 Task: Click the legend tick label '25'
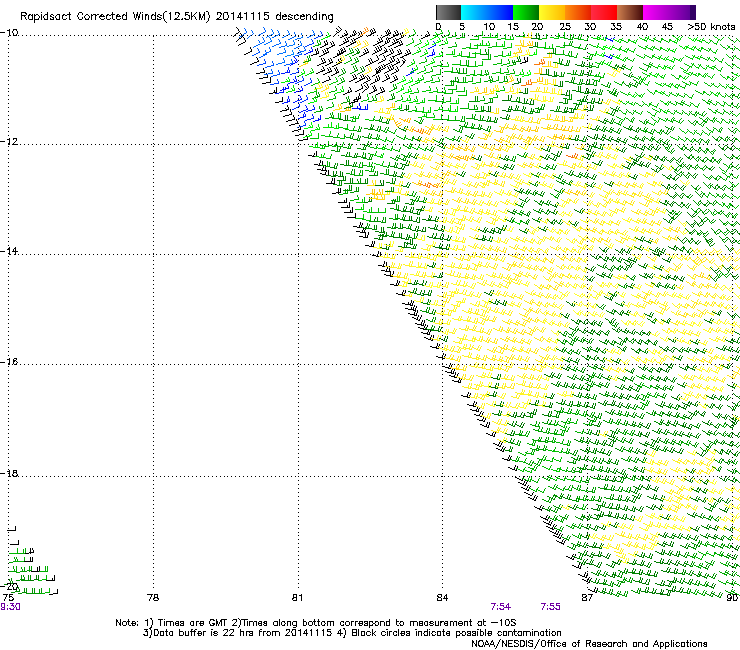click(x=565, y=26)
